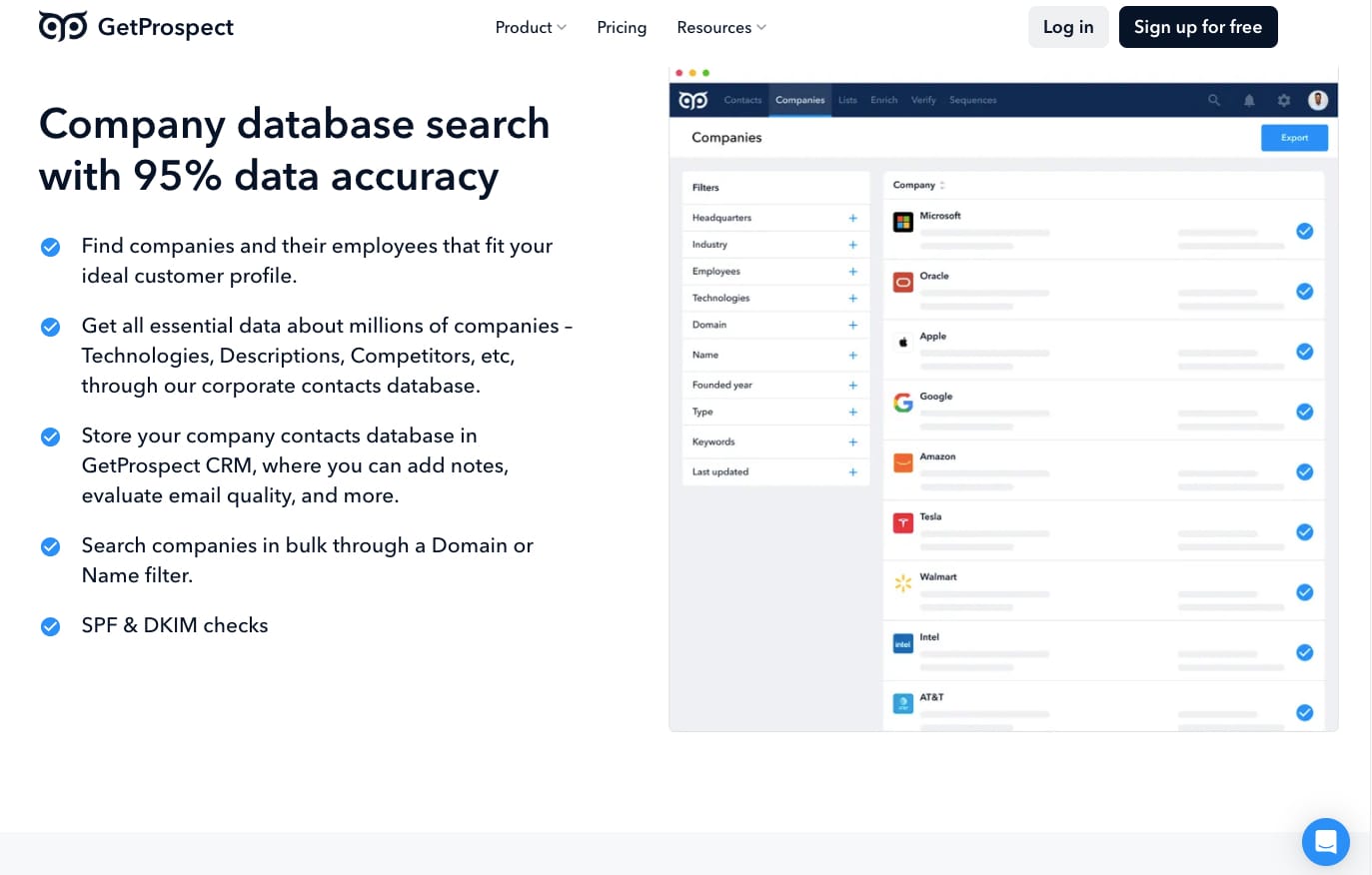This screenshot has width=1372, height=875.
Task: Expand the Technologies filter
Action: tap(852, 299)
